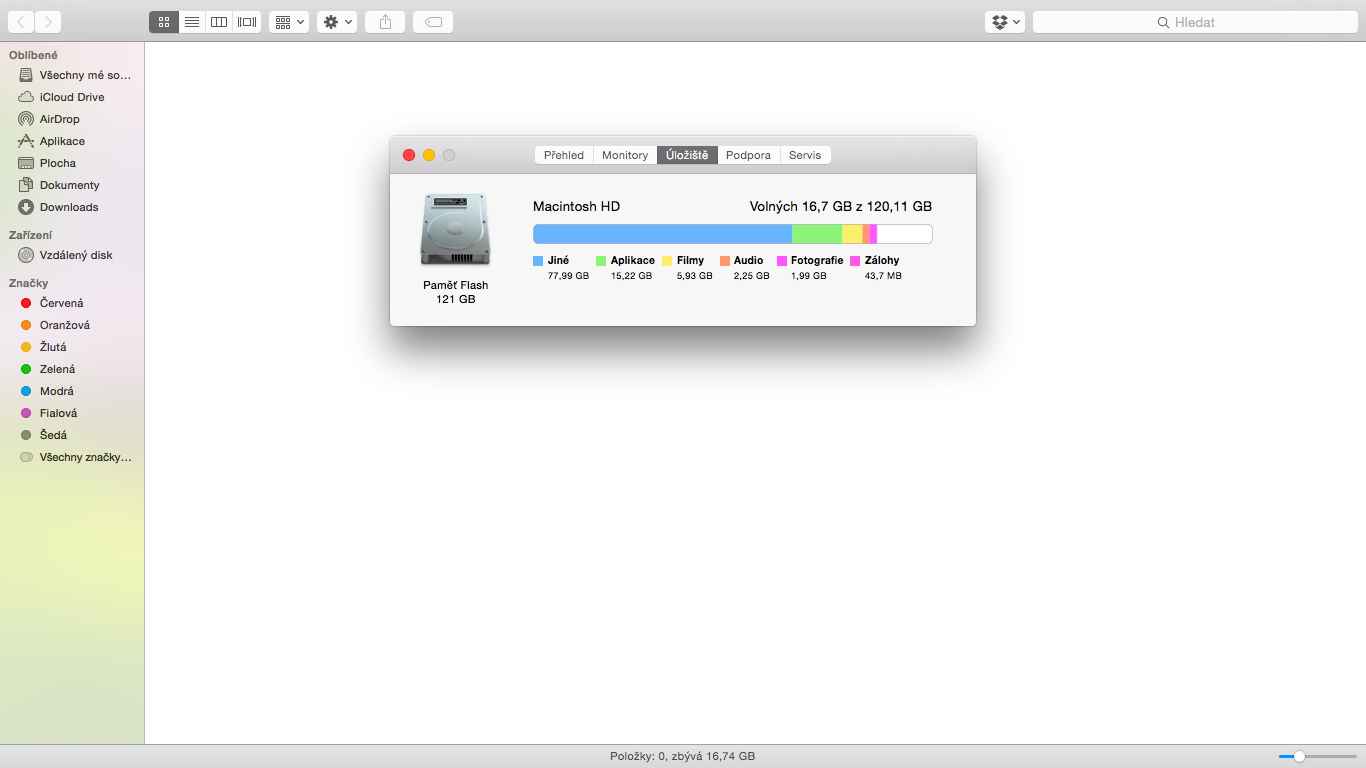The height and width of the screenshot is (768, 1366).
Task: Click the magenta Fotografie legend swatch
Action: tap(782, 261)
